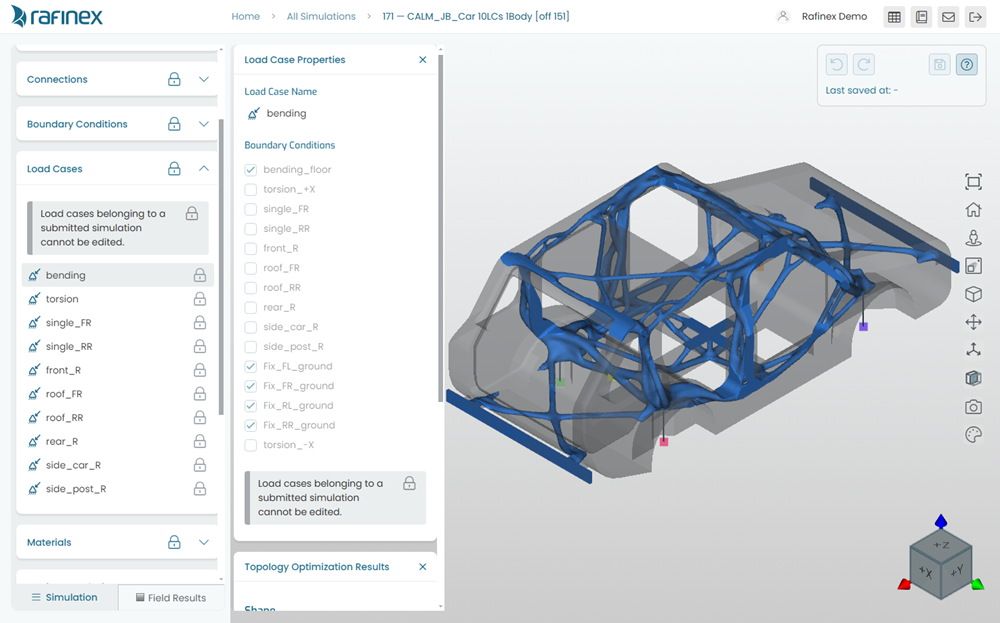Switch to the Field Results tab
This screenshot has width=1000, height=623.
point(171,597)
